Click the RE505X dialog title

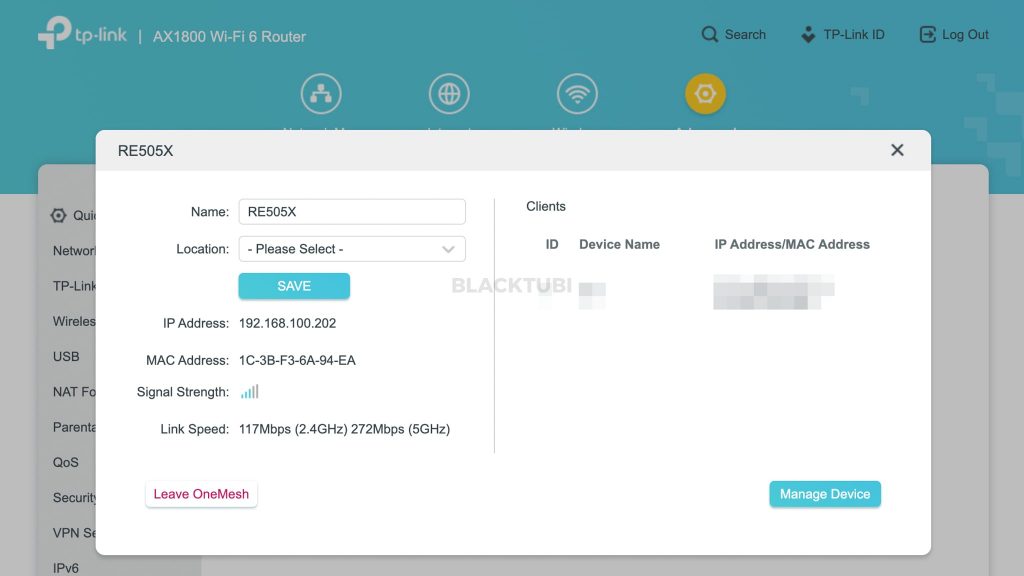point(146,151)
